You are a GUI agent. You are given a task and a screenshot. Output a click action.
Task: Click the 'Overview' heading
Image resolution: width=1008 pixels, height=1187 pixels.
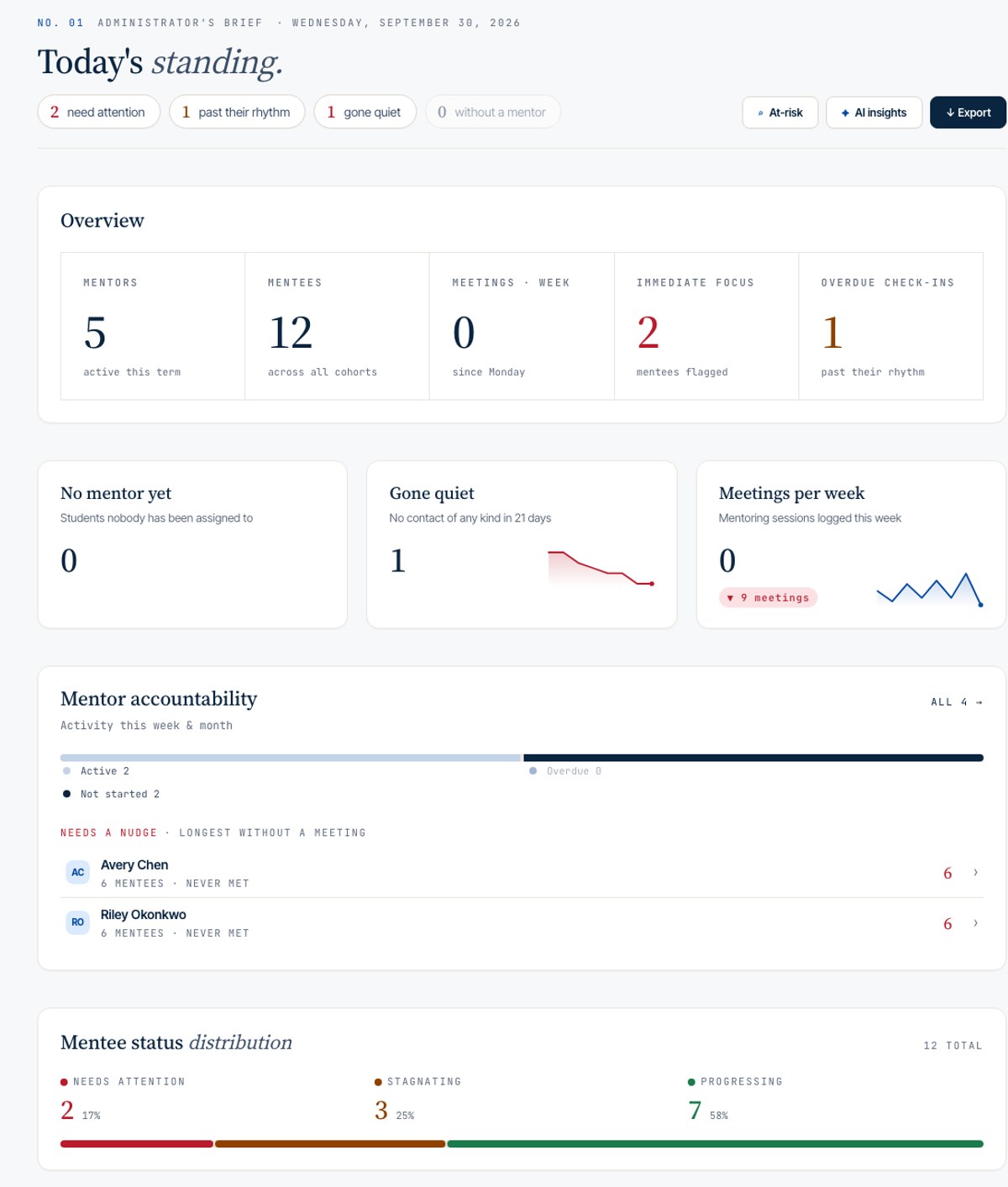102,220
